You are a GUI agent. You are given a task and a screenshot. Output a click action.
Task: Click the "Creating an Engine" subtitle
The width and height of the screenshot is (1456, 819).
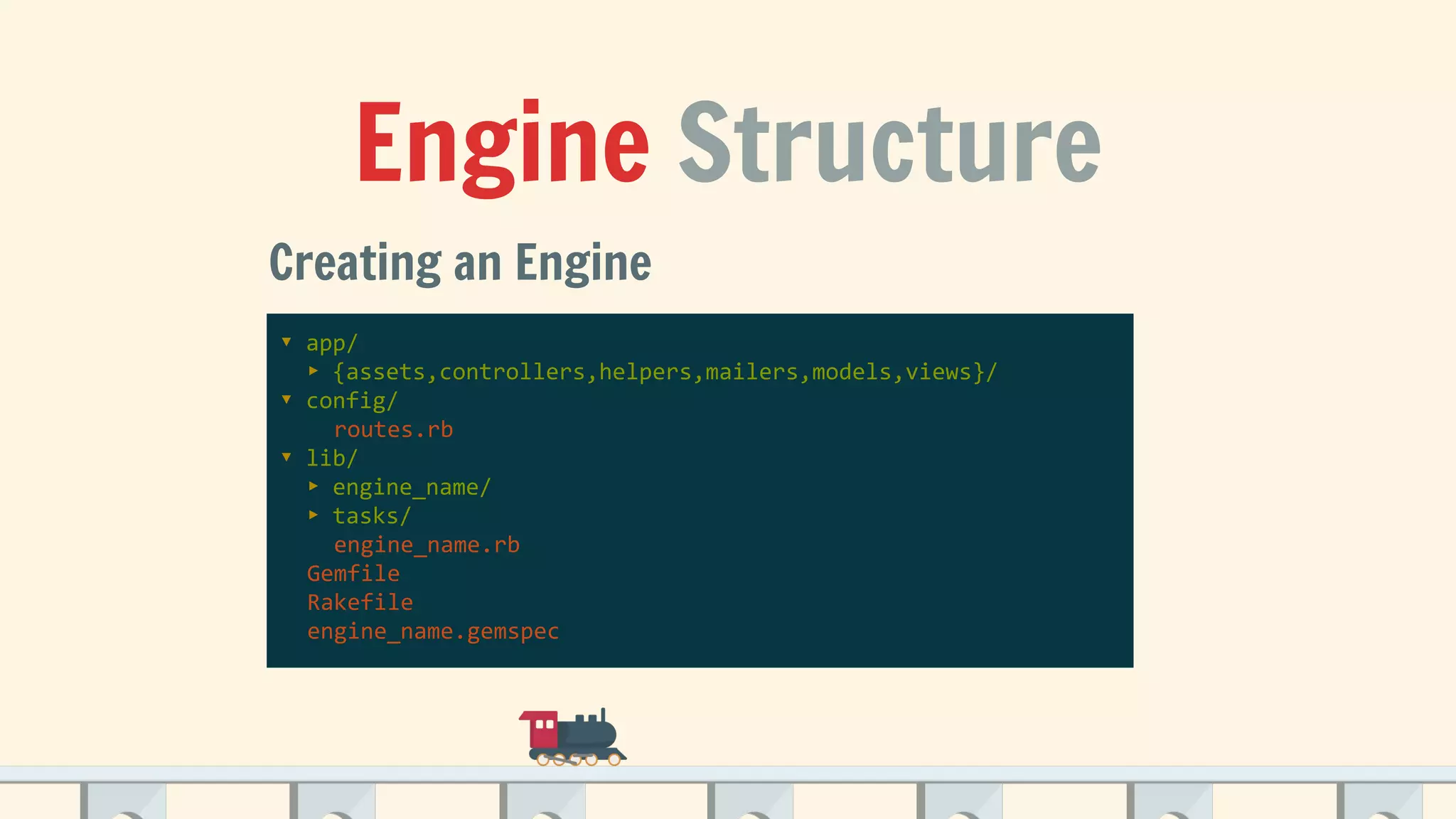460,263
